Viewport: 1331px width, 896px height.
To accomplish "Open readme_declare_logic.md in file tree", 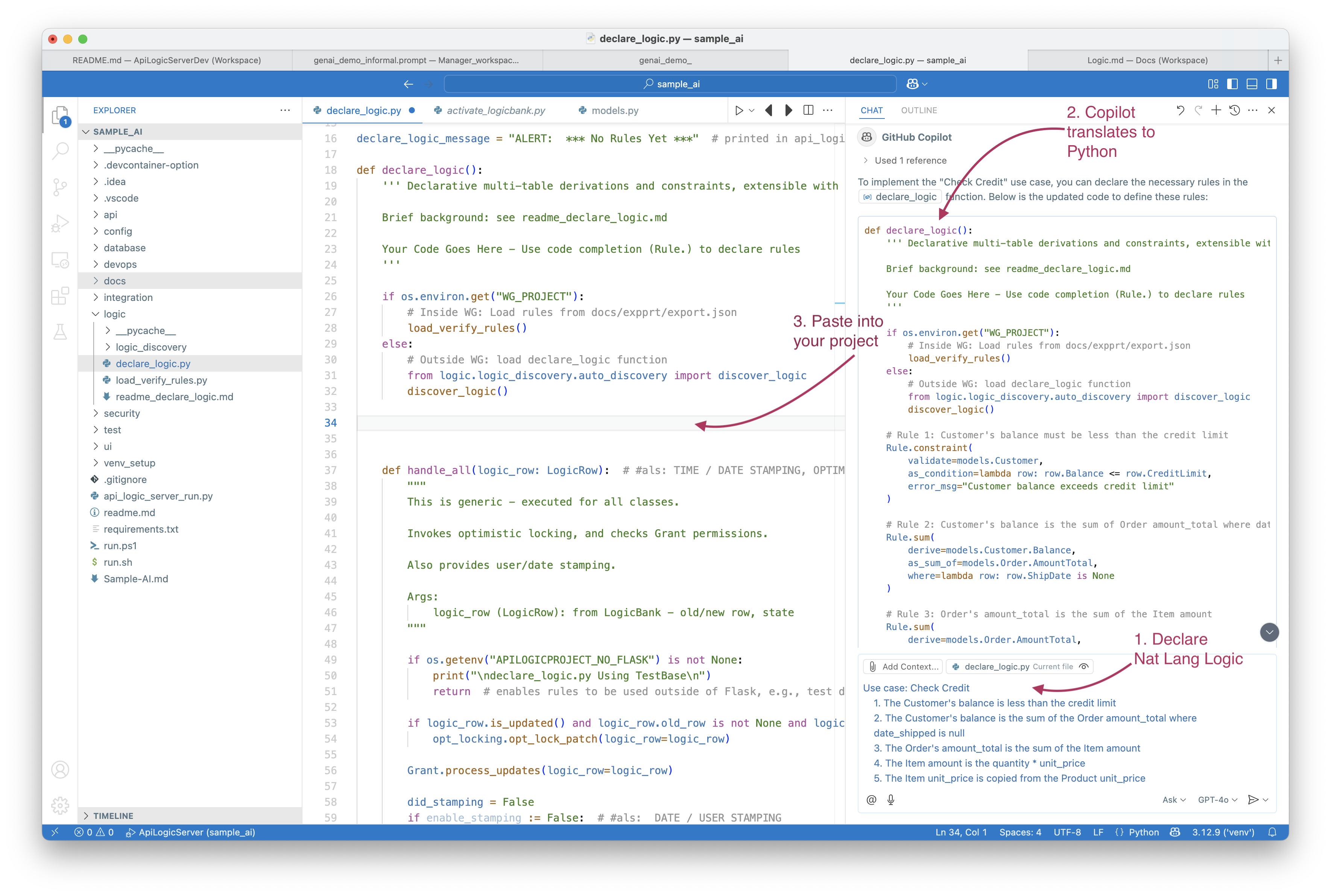I will [x=190, y=396].
